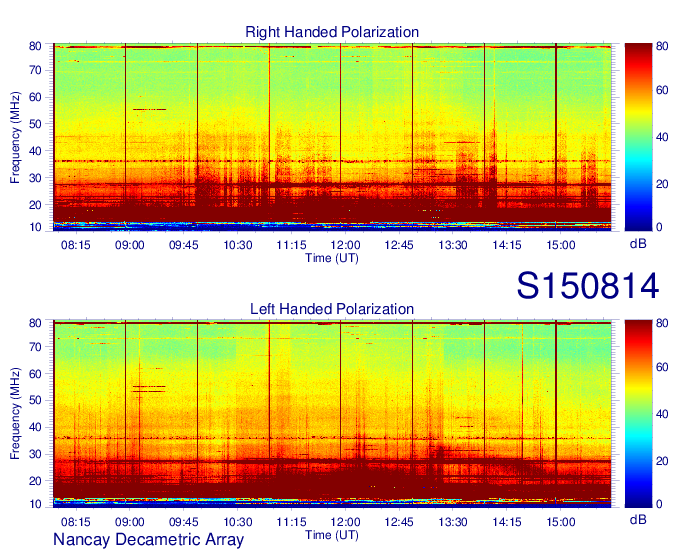
Task: Click 40 MHz frequency tick of Left Handed plot
Action: click(35, 427)
